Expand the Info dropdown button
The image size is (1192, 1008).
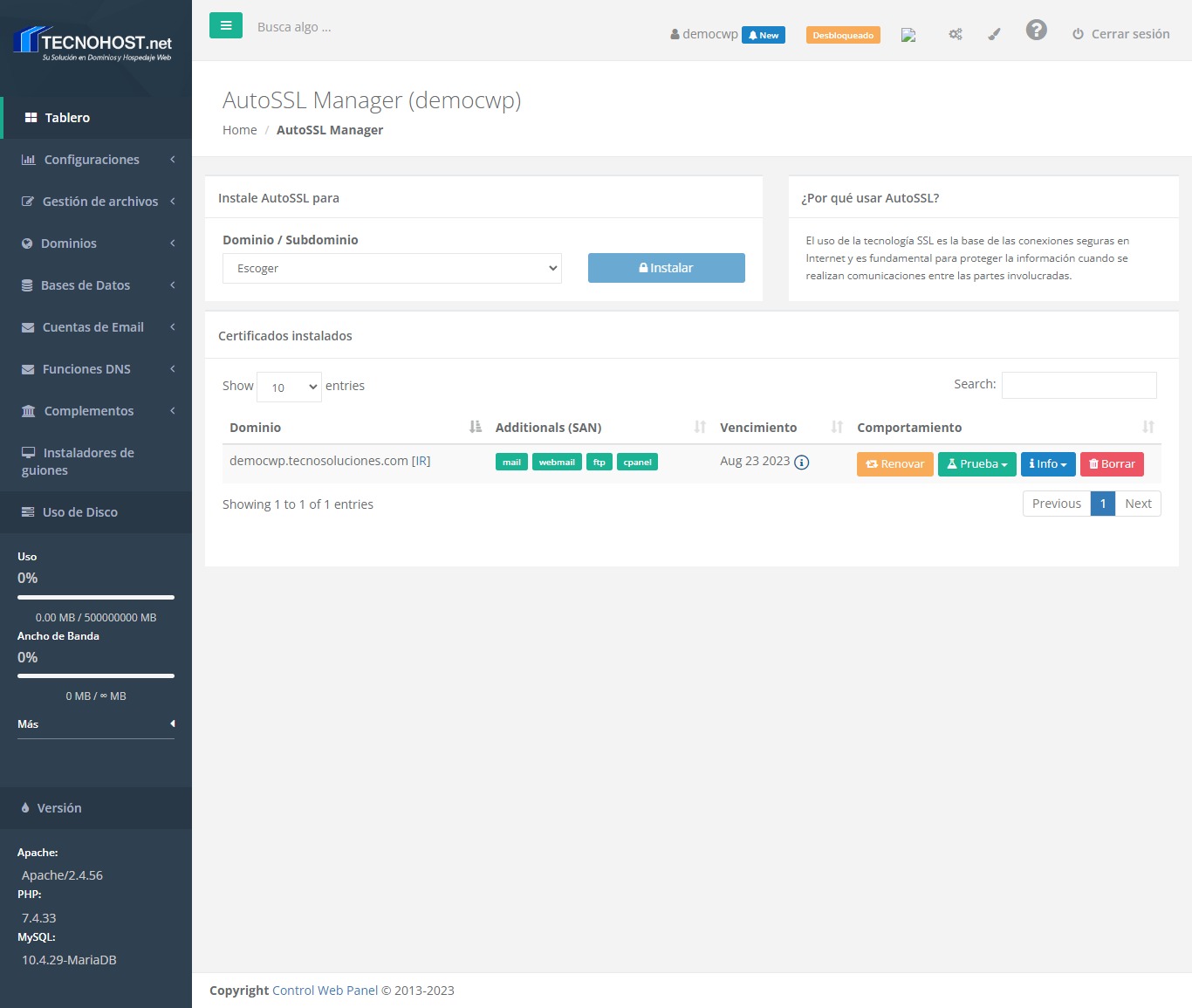[1047, 464]
